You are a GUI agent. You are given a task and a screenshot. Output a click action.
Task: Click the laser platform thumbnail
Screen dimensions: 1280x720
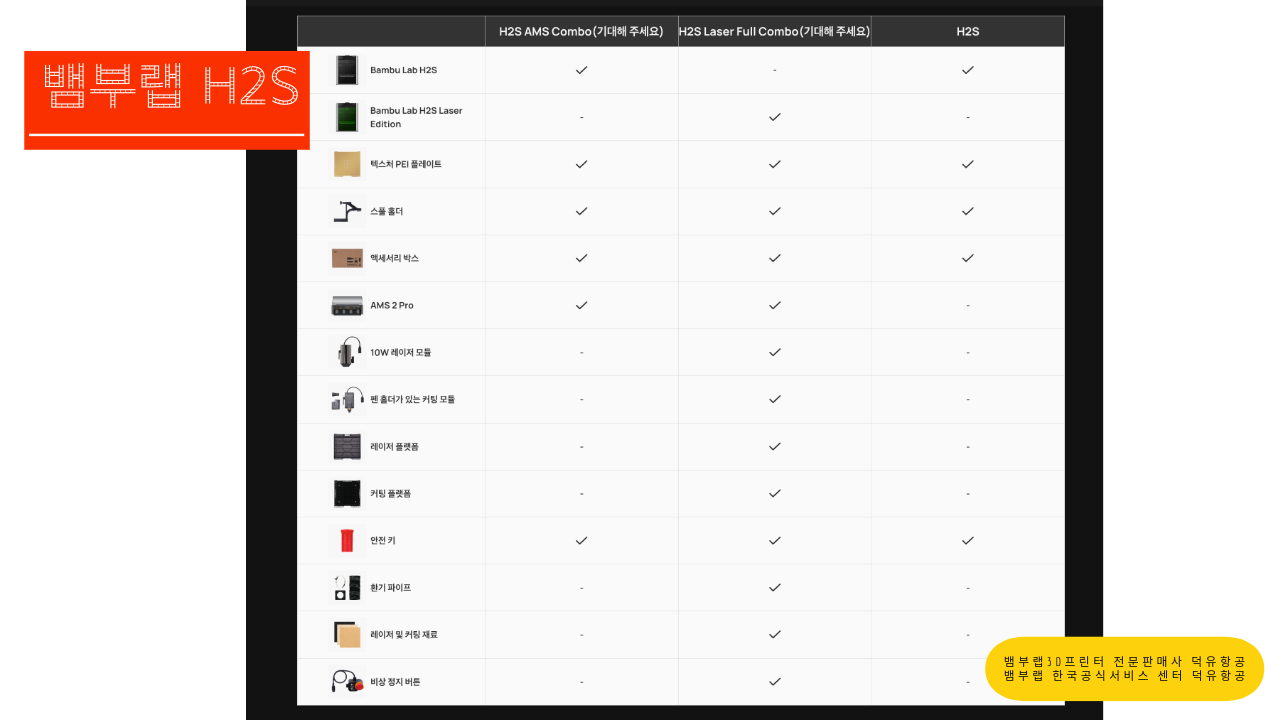[x=346, y=446]
